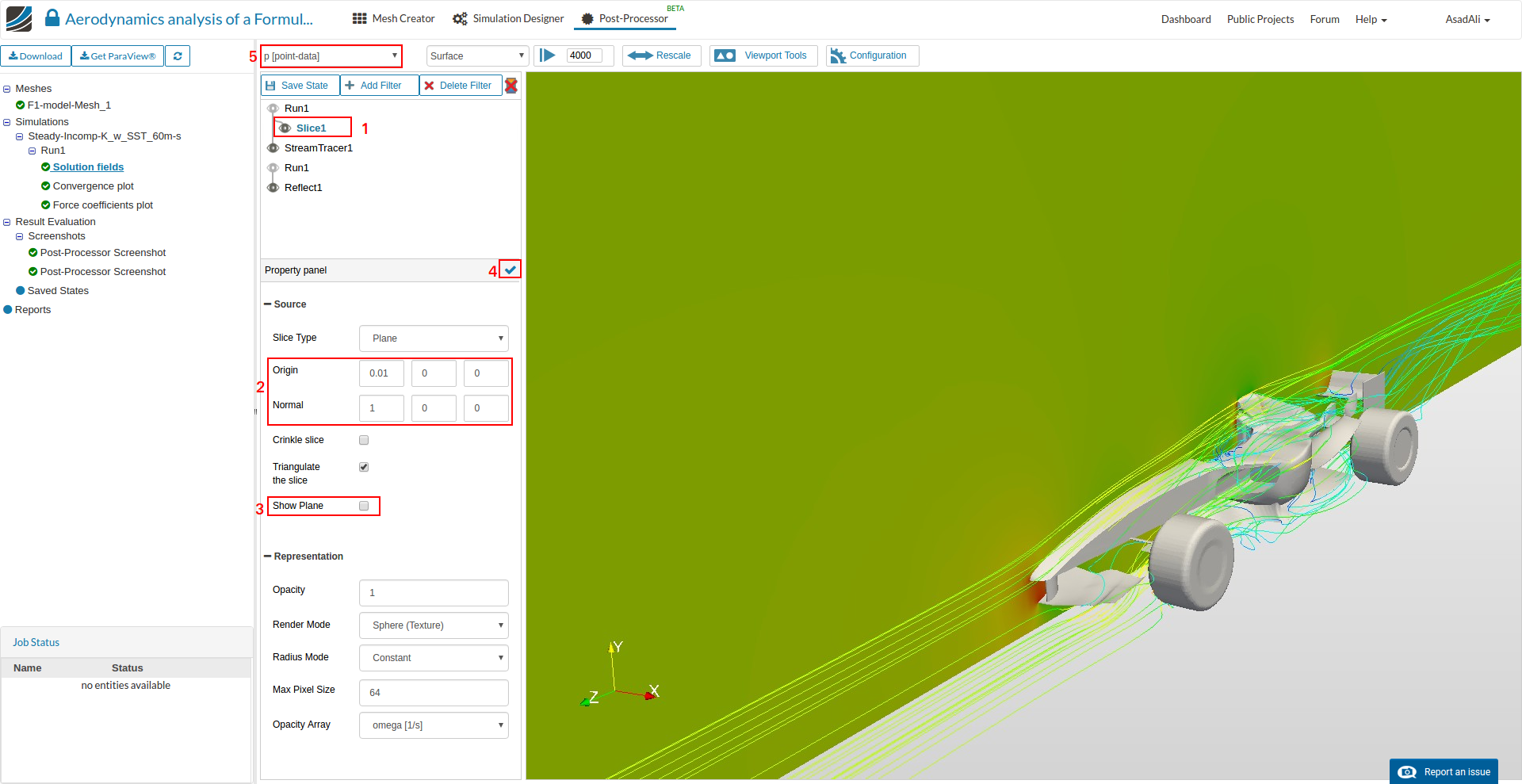The height and width of the screenshot is (784, 1522).
Task: Click the Download button
Action: [x=36, y=56]
